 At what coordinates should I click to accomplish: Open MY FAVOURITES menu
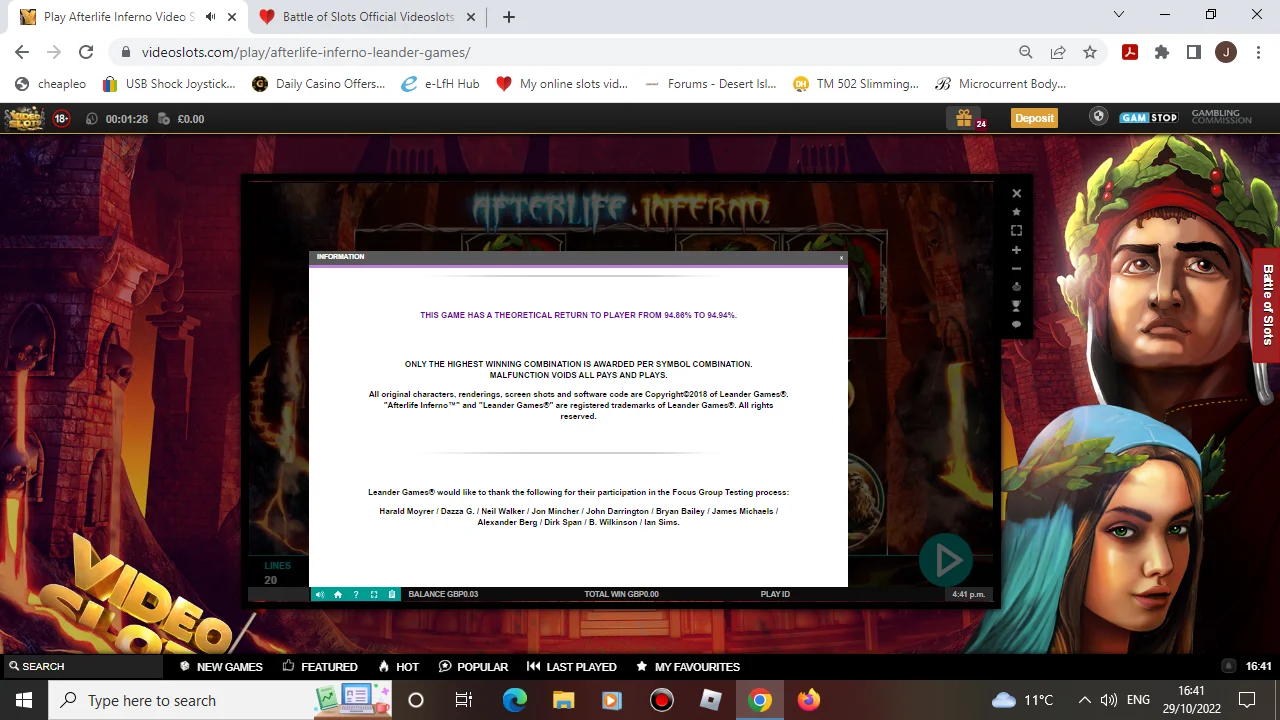point(688,667)
